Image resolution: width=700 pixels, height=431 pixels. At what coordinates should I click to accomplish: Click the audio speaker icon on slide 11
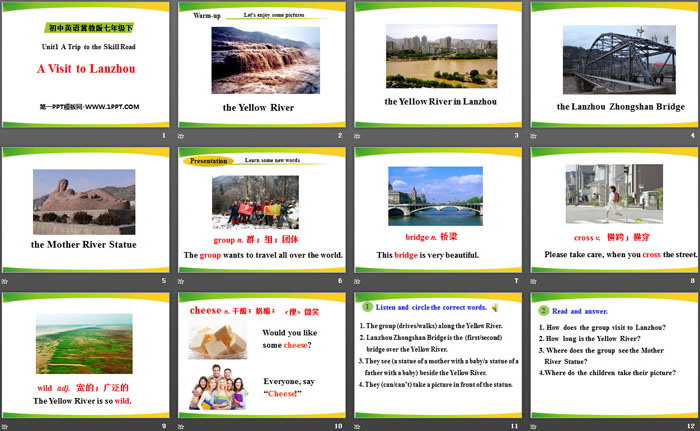tap(495, 307)
